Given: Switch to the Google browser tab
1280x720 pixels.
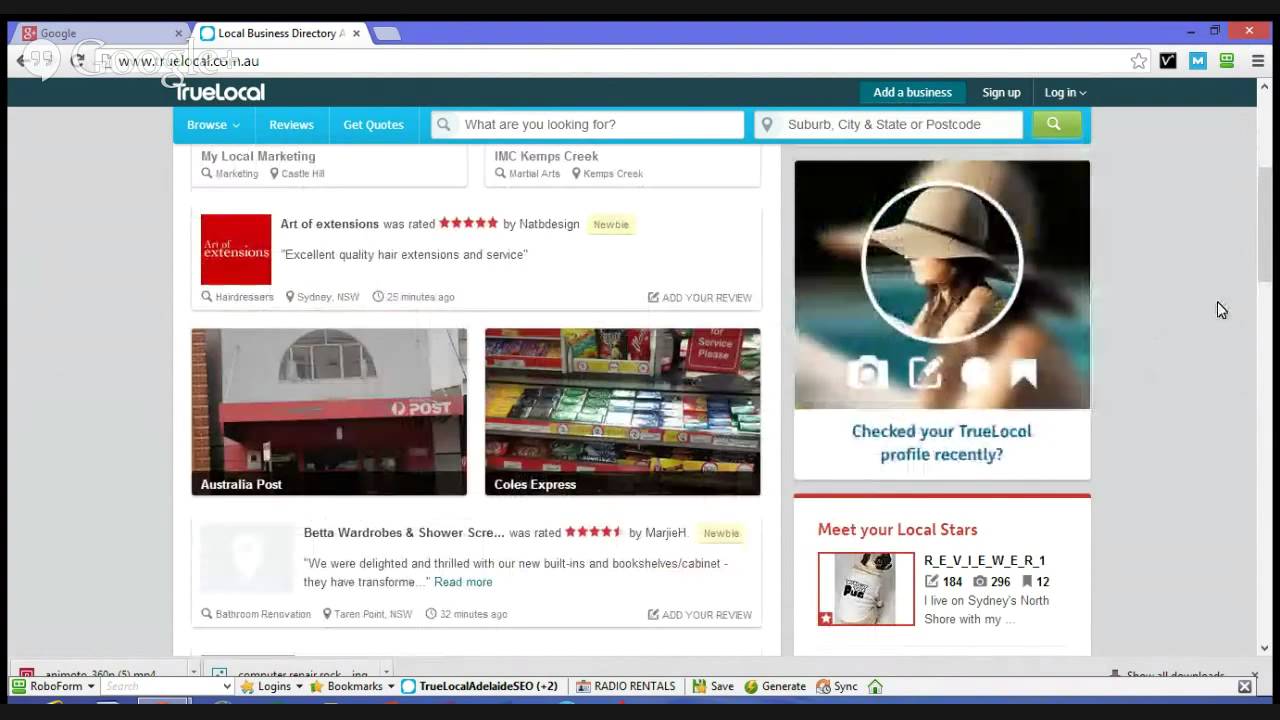Looking at the screenshot, I should (x=100, y=33).
